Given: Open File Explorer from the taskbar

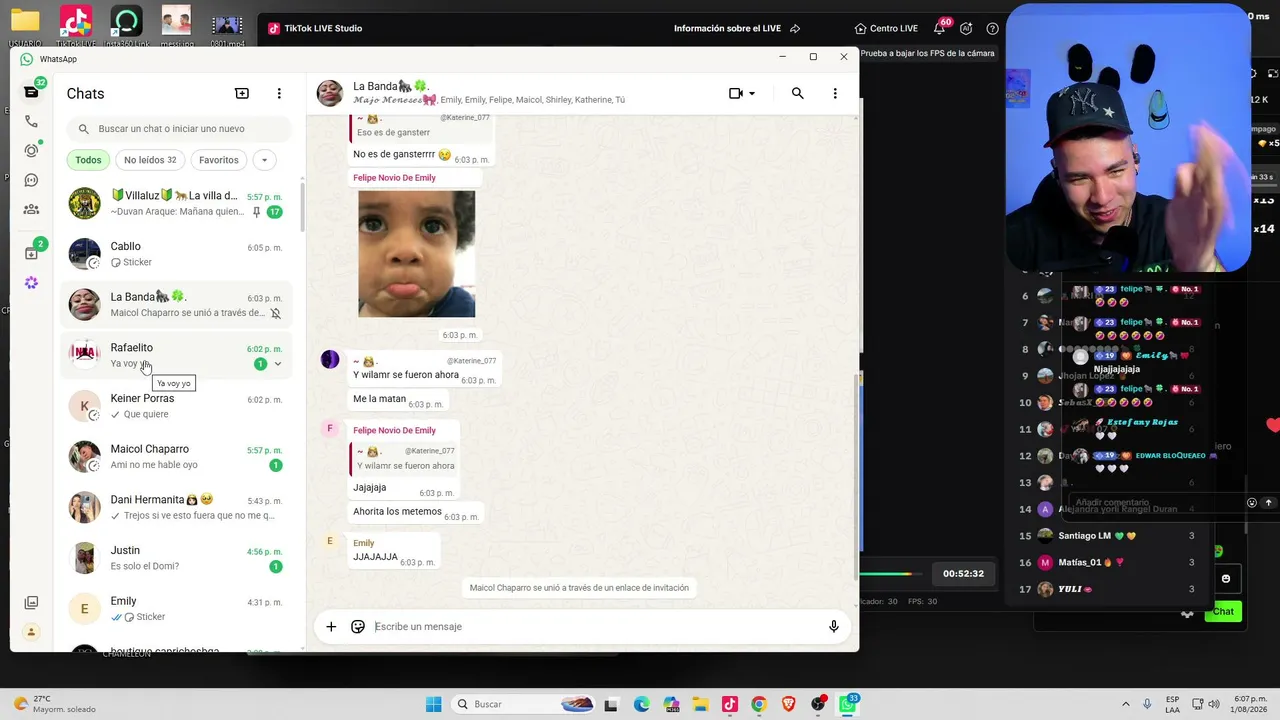Looking at the screenshot, I should (x=700, y=704).
